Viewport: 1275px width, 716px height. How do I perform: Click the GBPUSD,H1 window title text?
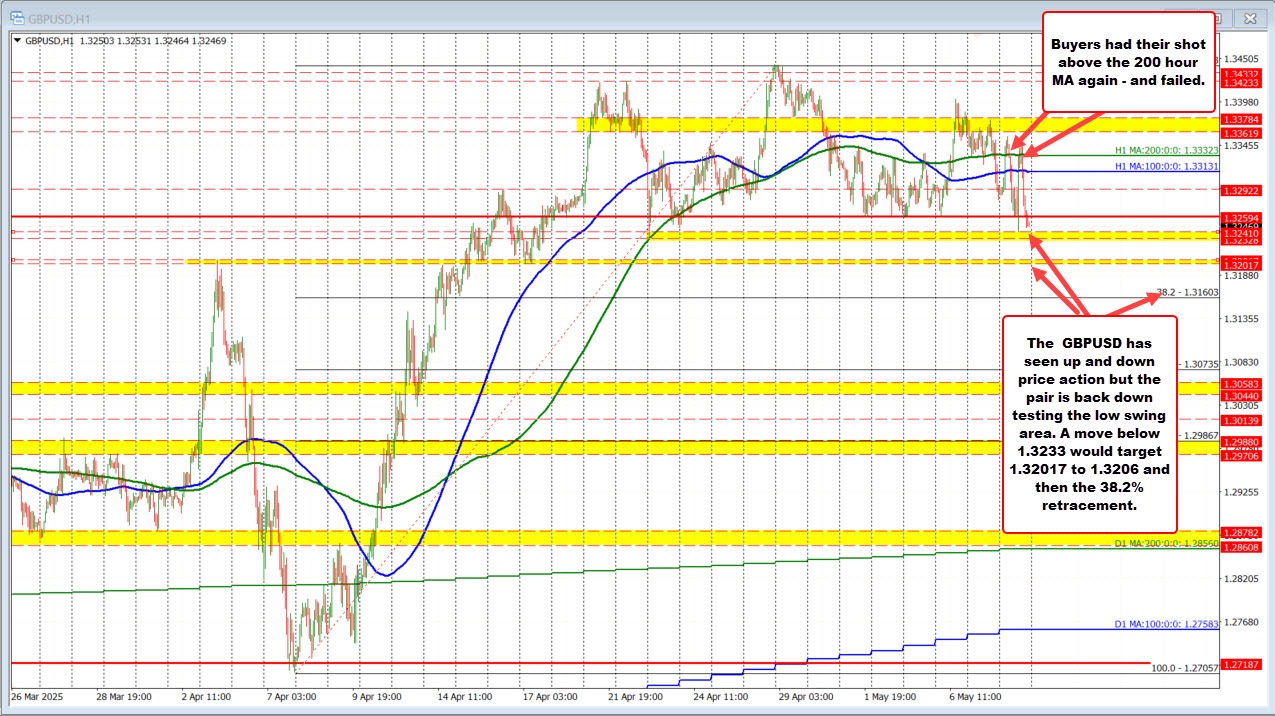click(x=59, y=17)
